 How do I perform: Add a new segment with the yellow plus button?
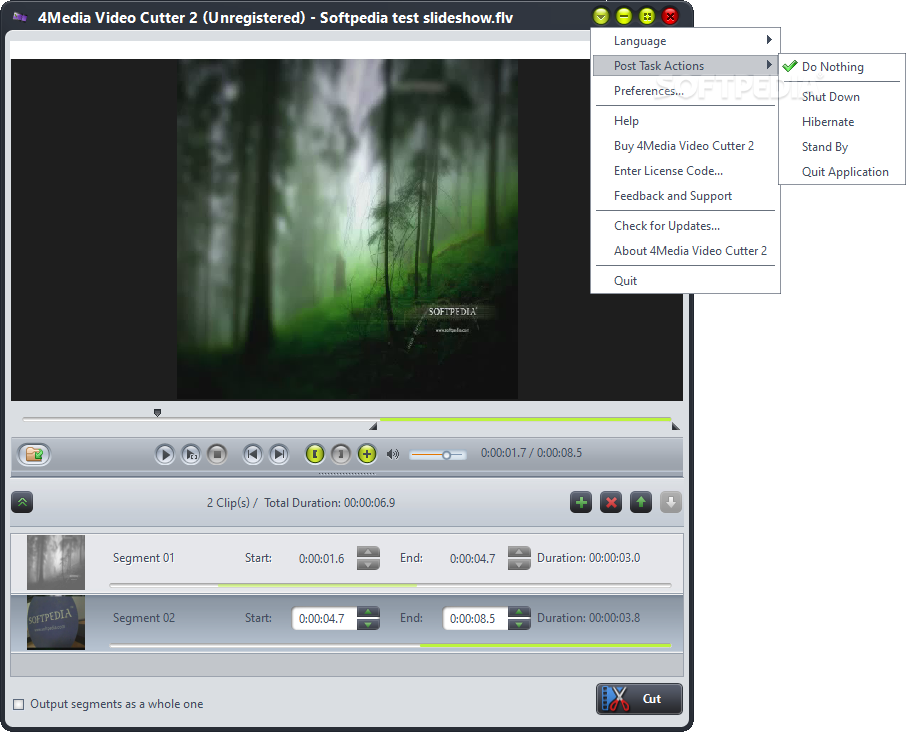pyautogui.click(x=367, y=454)
